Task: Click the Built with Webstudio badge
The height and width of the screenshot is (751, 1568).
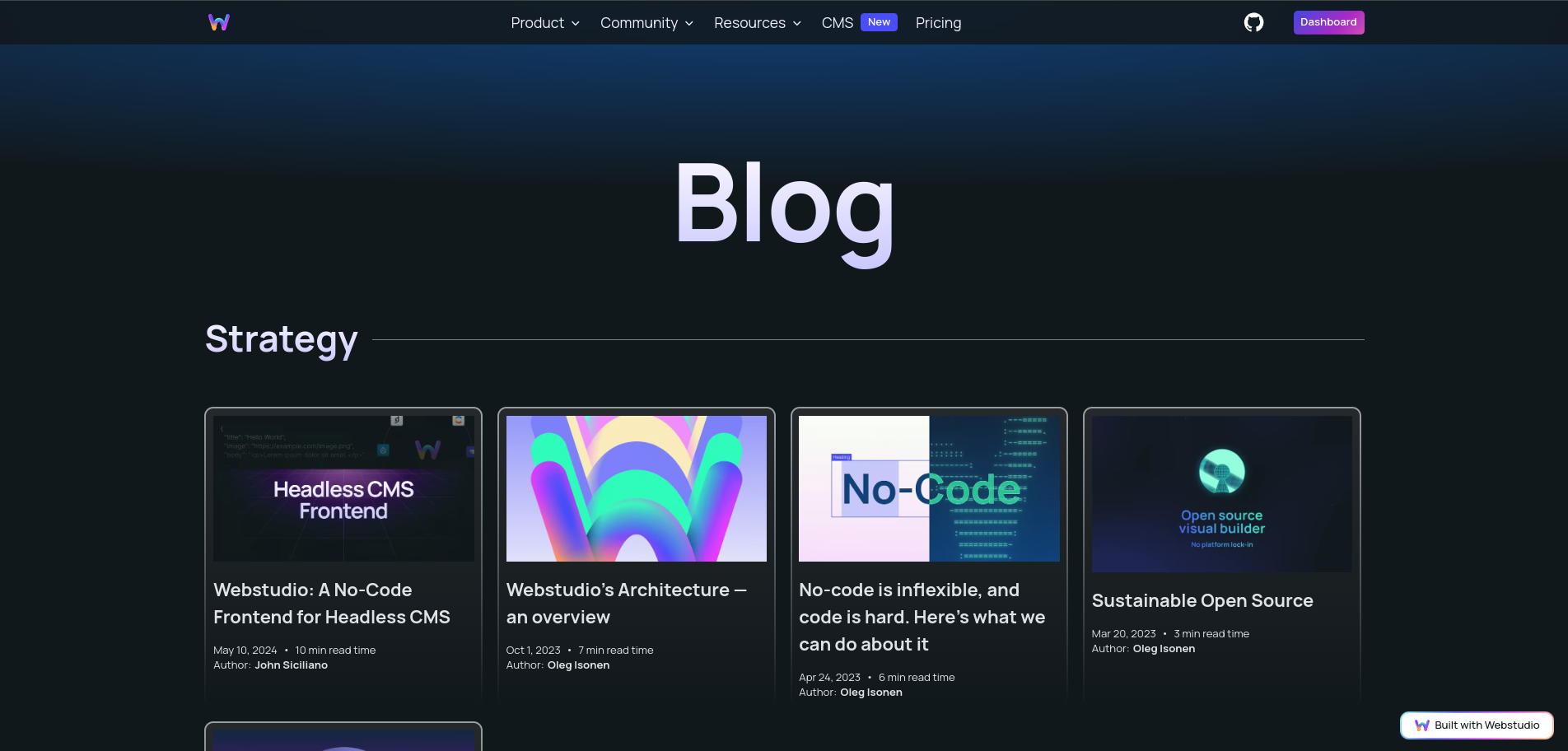Action: [x=1477, y=725]
